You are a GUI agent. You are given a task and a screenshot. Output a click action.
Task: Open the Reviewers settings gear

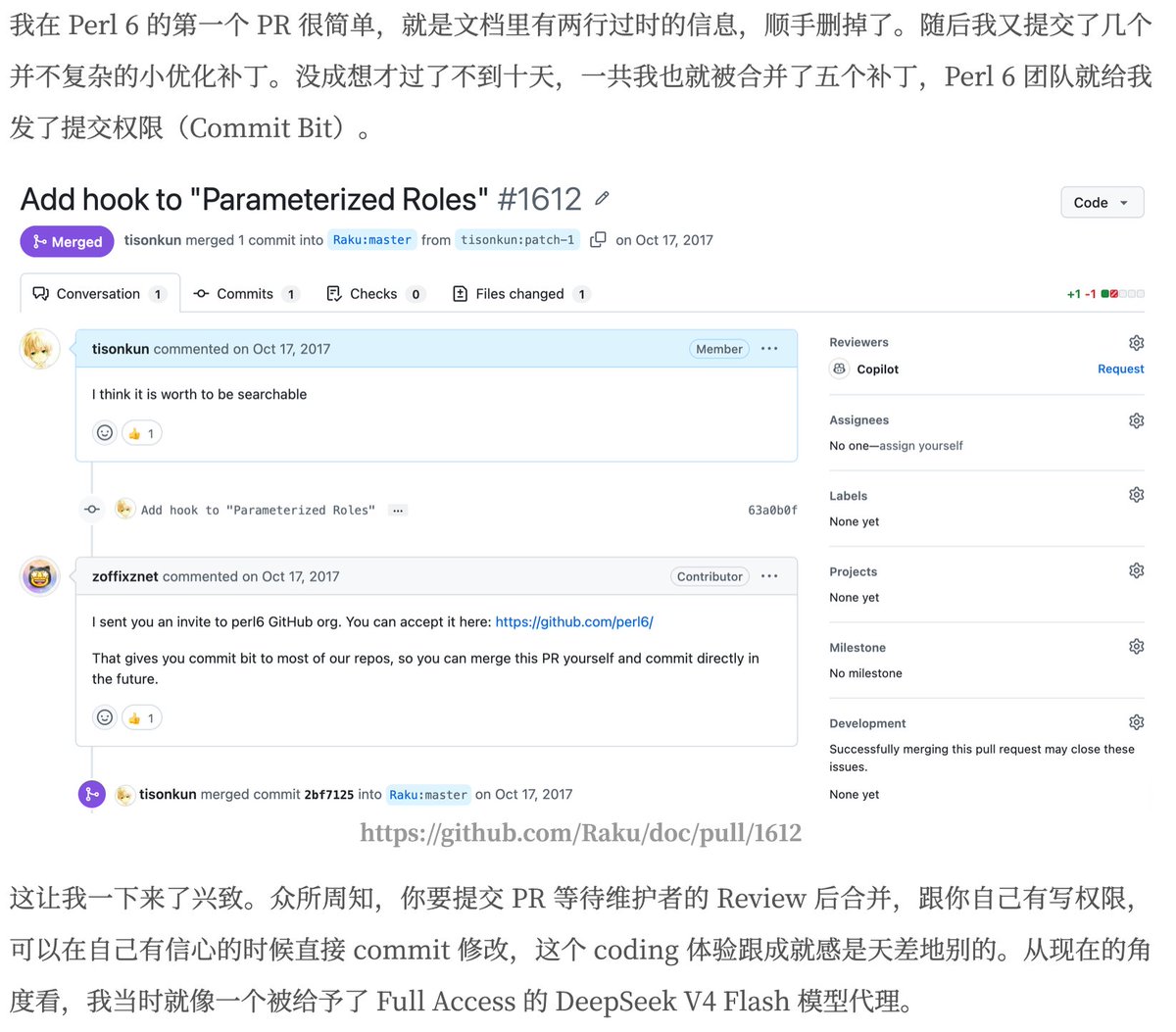tap(1136, 342)
